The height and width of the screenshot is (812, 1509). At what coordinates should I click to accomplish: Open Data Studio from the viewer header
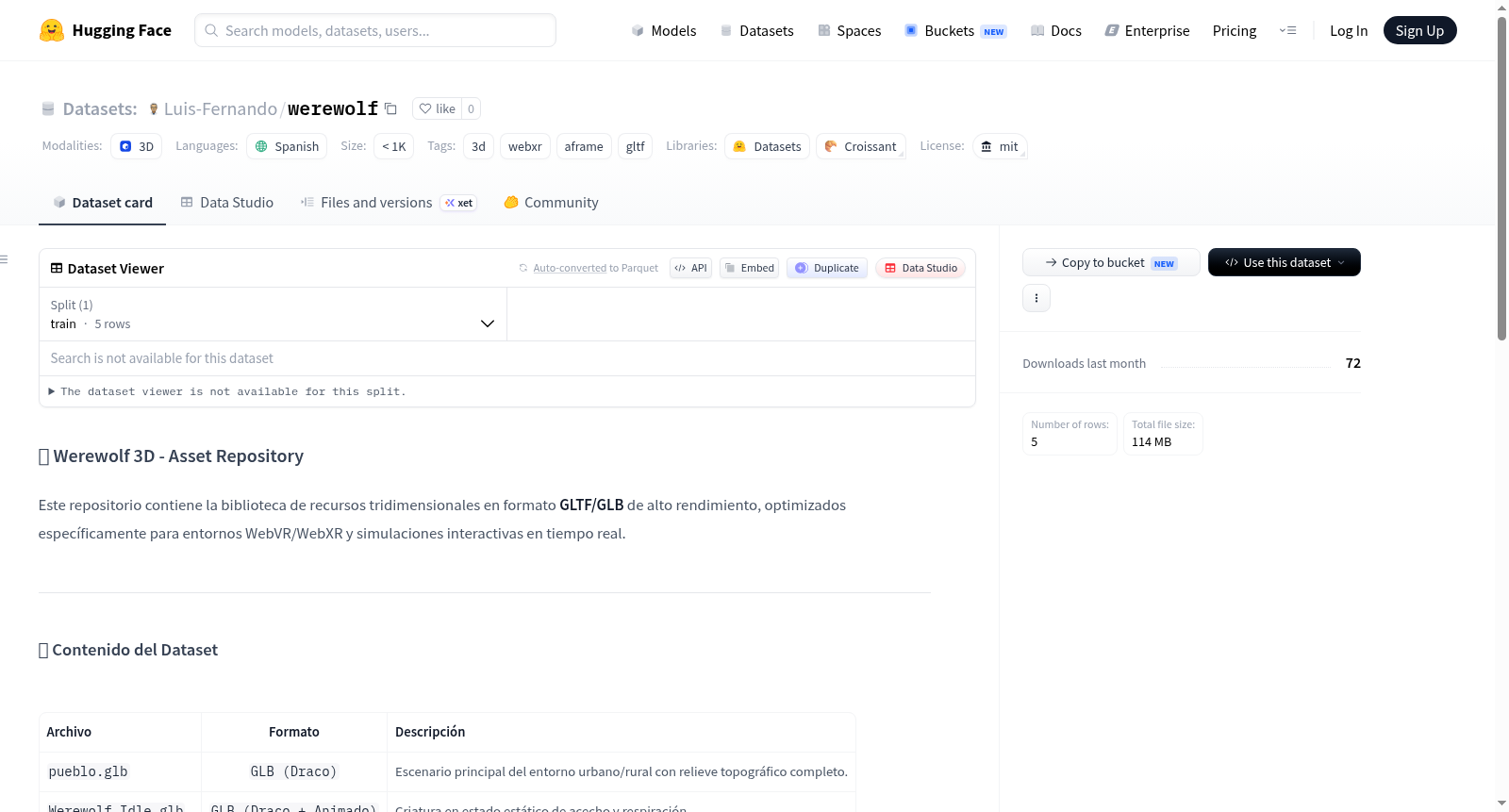920,268
